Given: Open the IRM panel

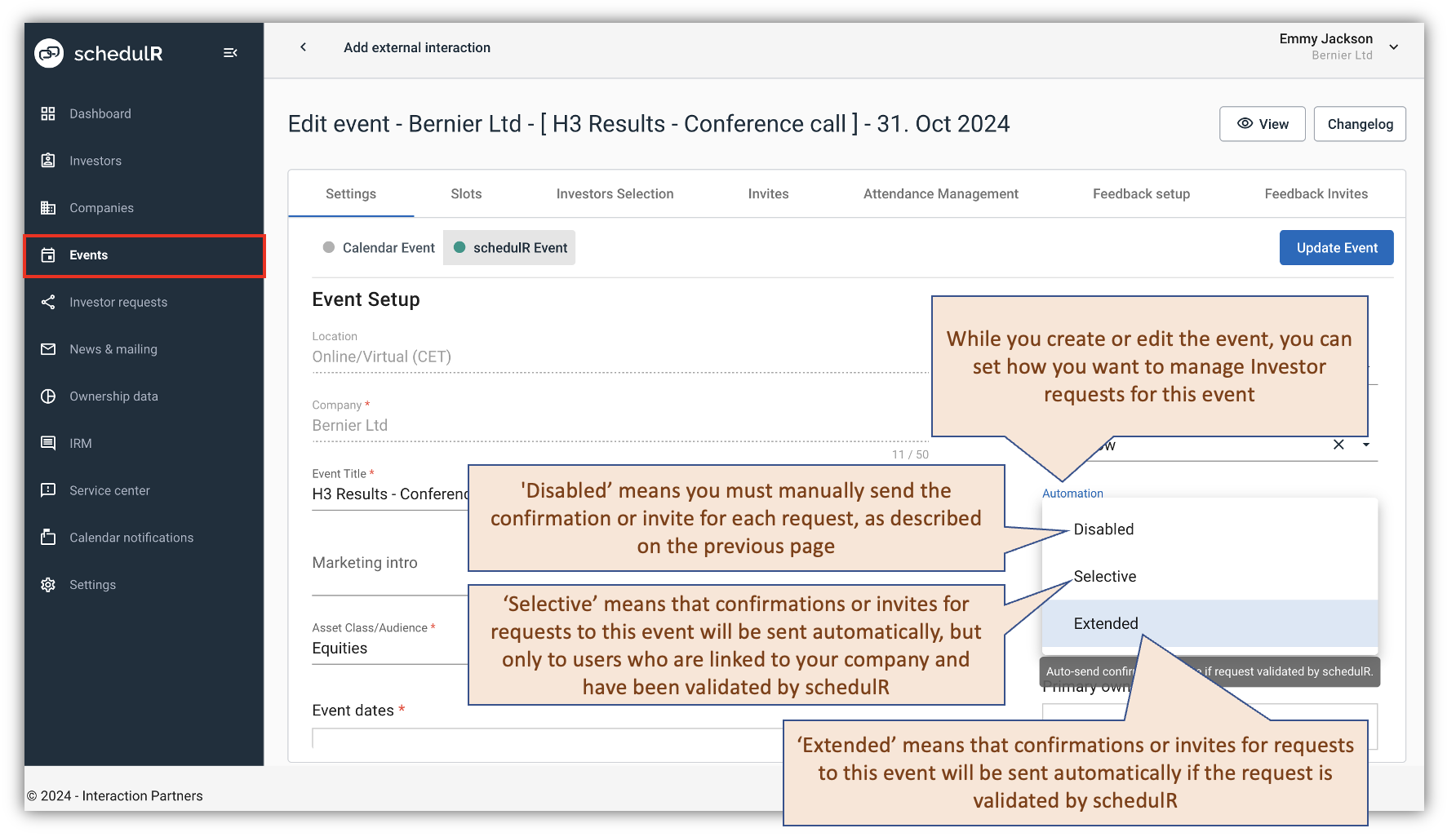Looking at the screenshot, I should (x=81, y=443).
